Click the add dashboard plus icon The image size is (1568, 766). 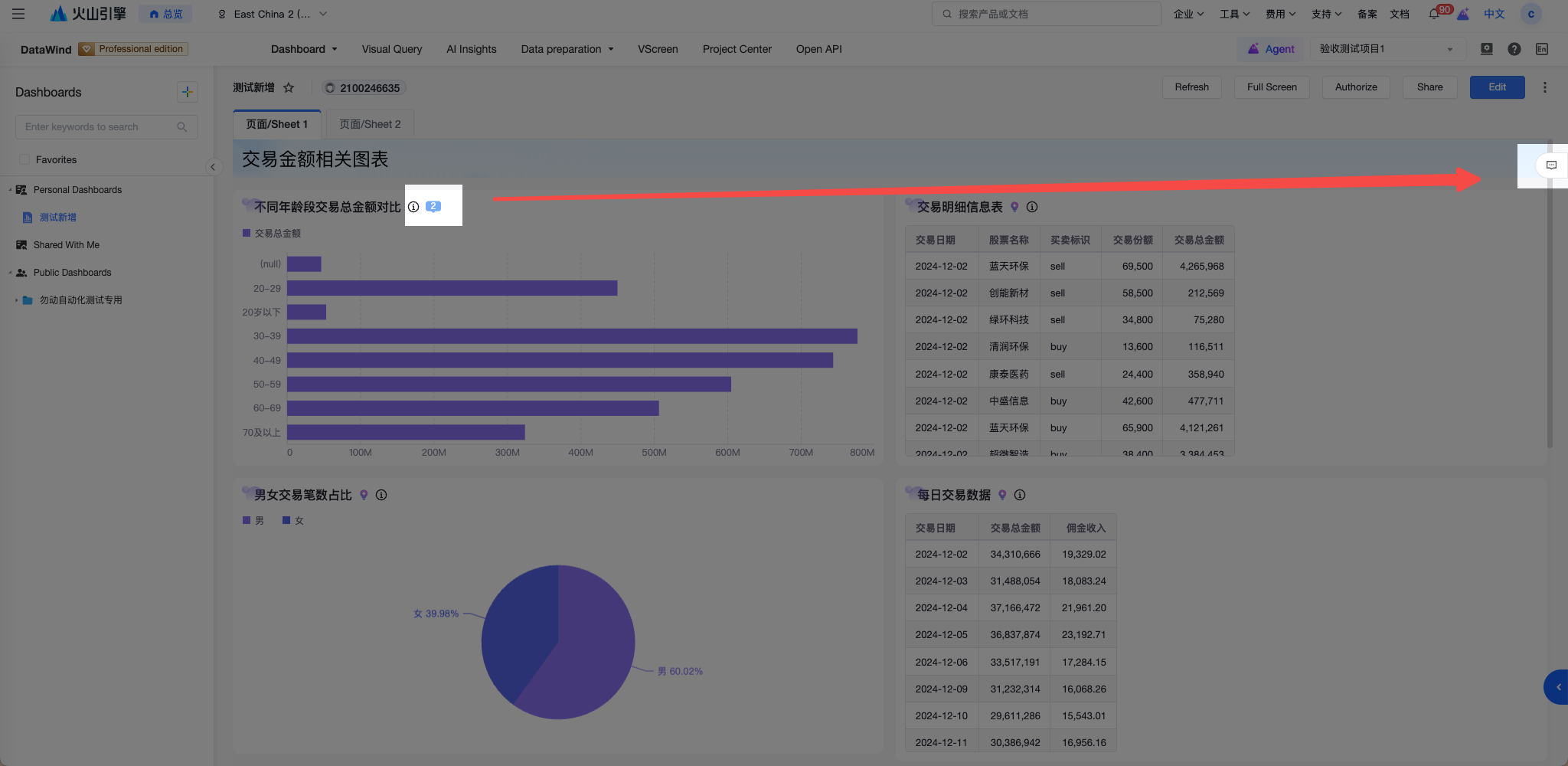click(187, 92)
